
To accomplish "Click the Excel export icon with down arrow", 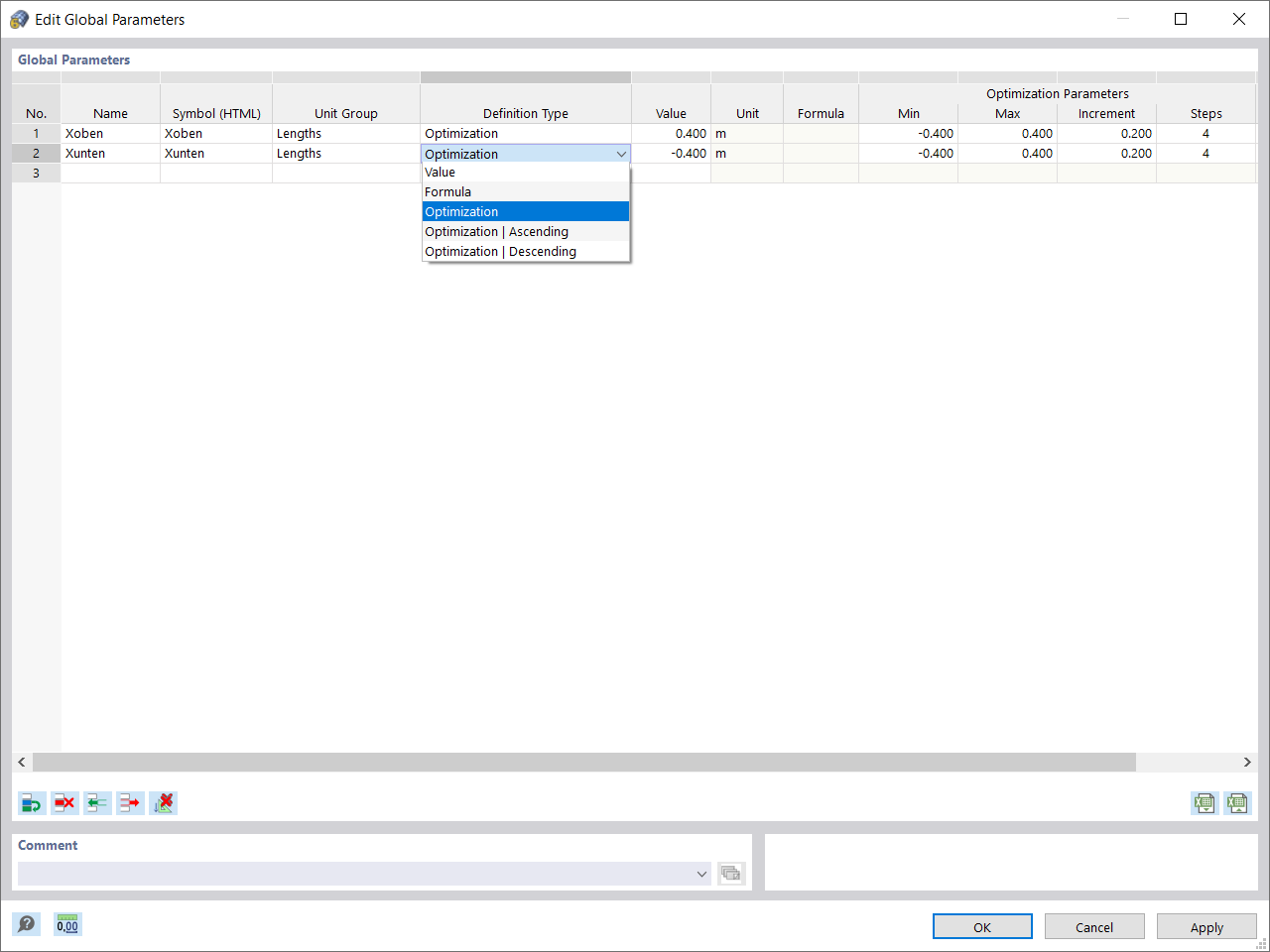I will tap(1205, 802).
